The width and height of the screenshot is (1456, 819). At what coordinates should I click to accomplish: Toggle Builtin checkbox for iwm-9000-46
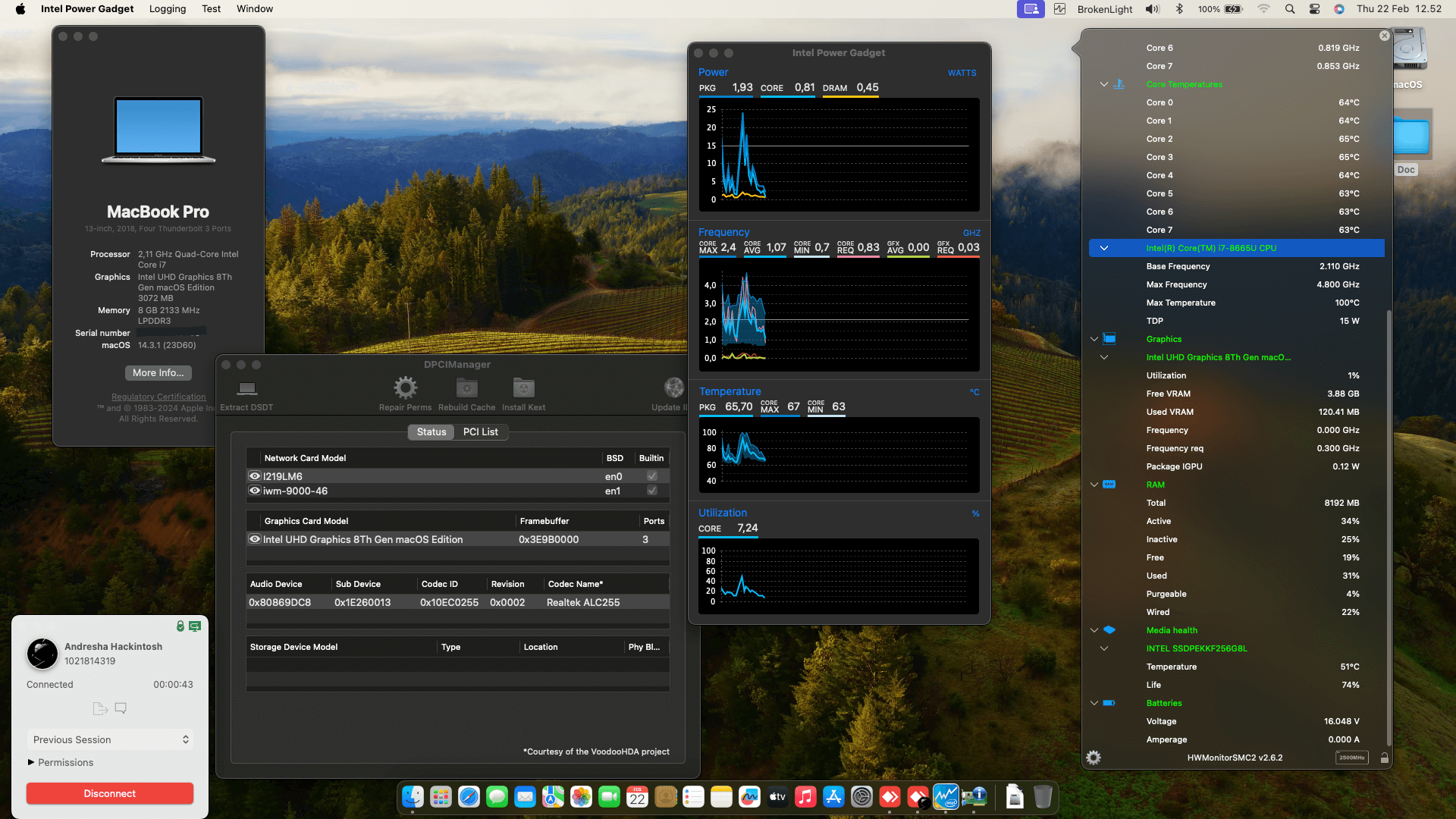[651, 491]
